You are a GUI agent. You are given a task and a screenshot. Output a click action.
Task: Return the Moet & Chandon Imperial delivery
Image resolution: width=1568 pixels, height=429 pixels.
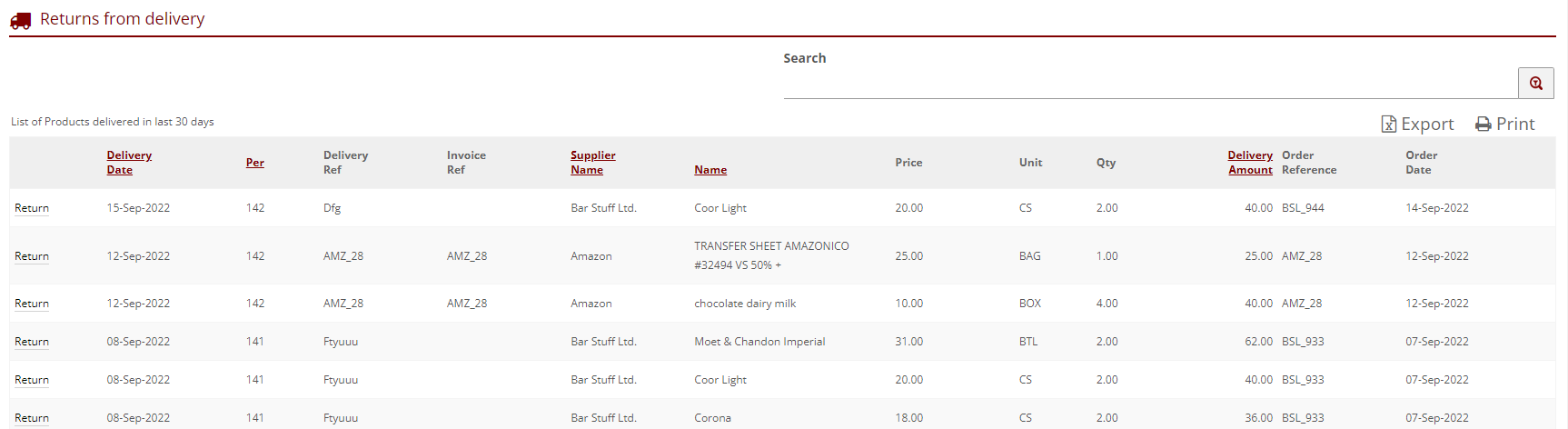click(32, 342)
